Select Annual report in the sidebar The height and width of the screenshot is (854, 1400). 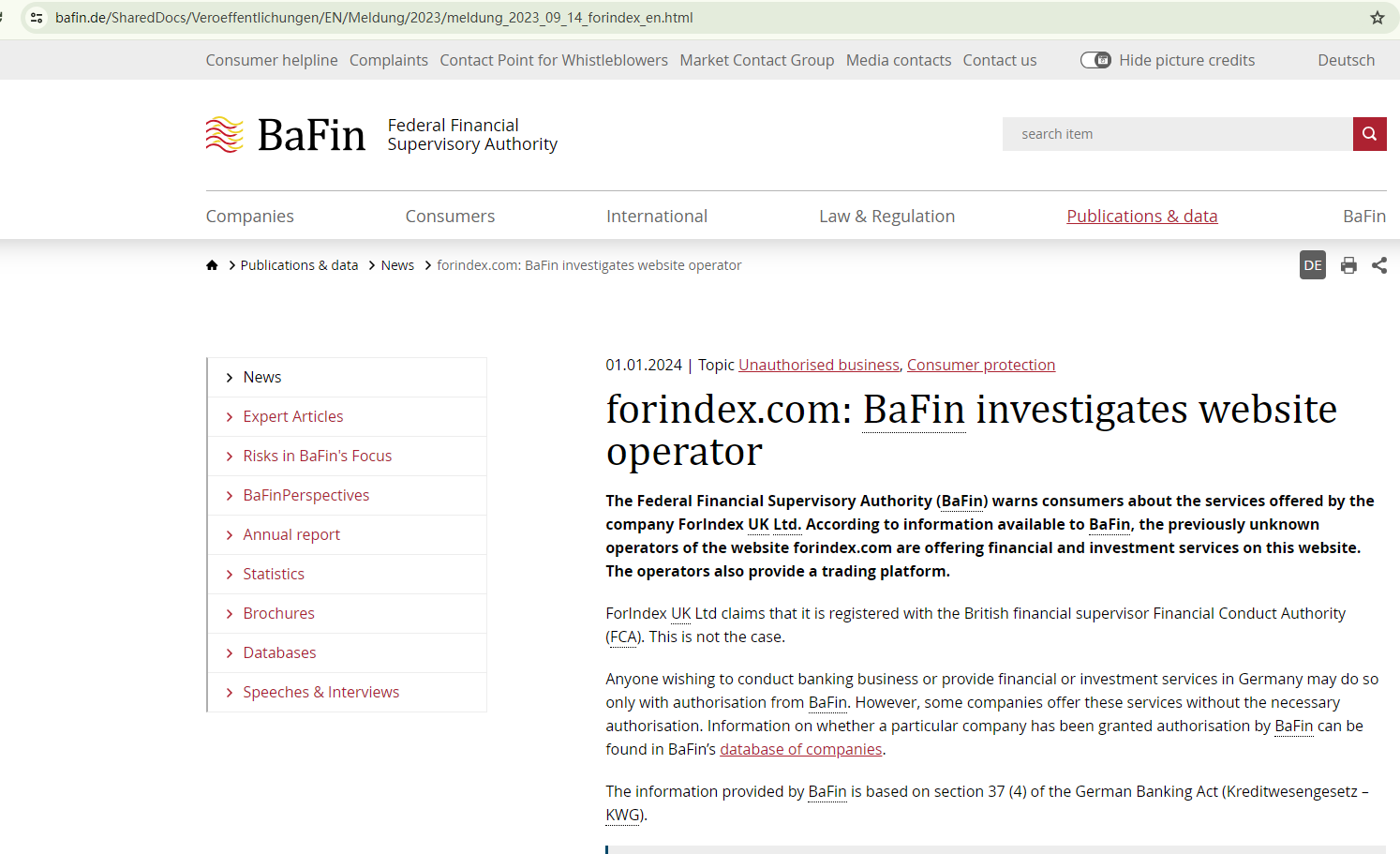tap(291, 534)
